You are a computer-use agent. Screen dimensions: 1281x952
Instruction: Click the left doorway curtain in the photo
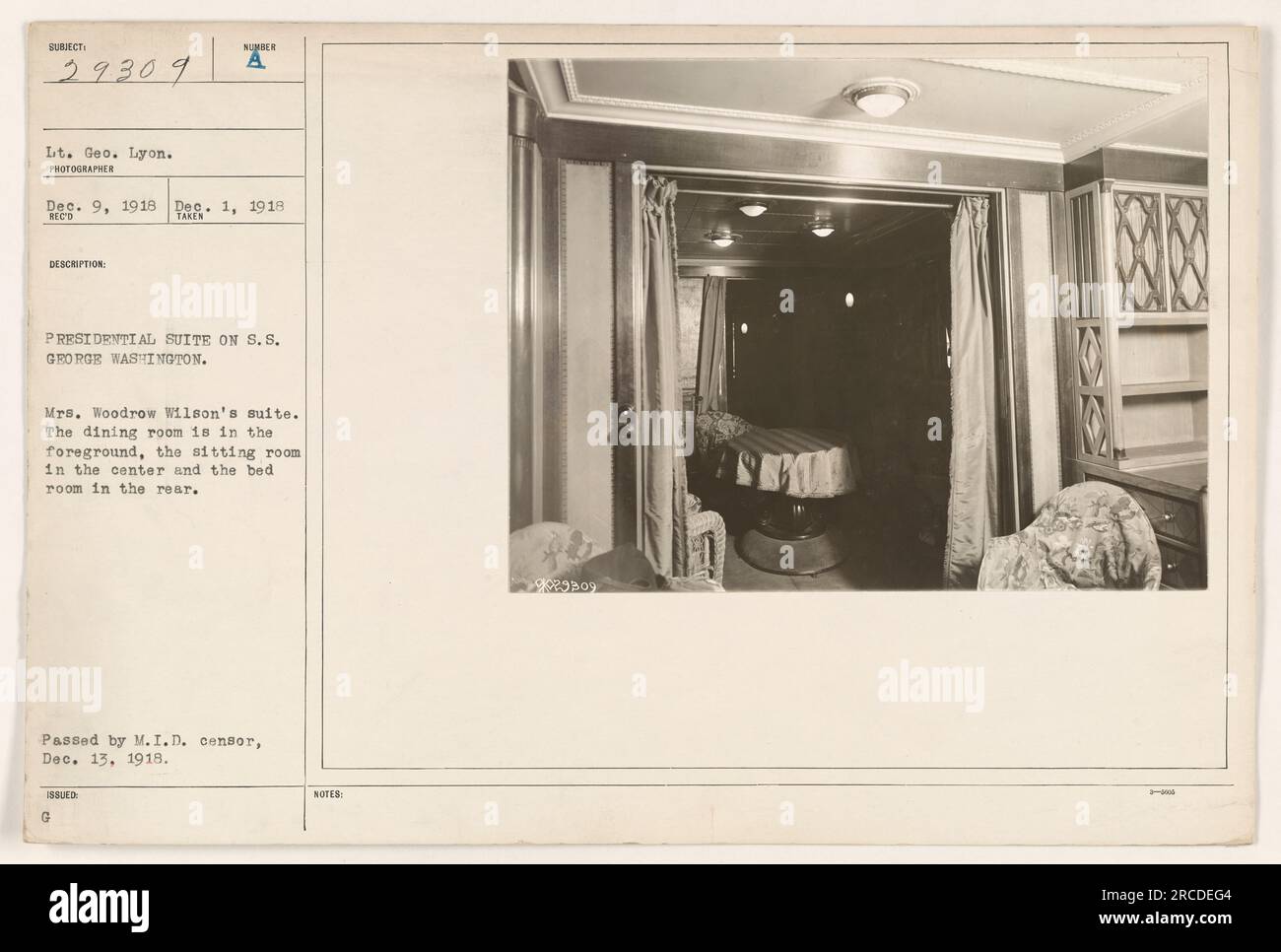pos(662,374)
